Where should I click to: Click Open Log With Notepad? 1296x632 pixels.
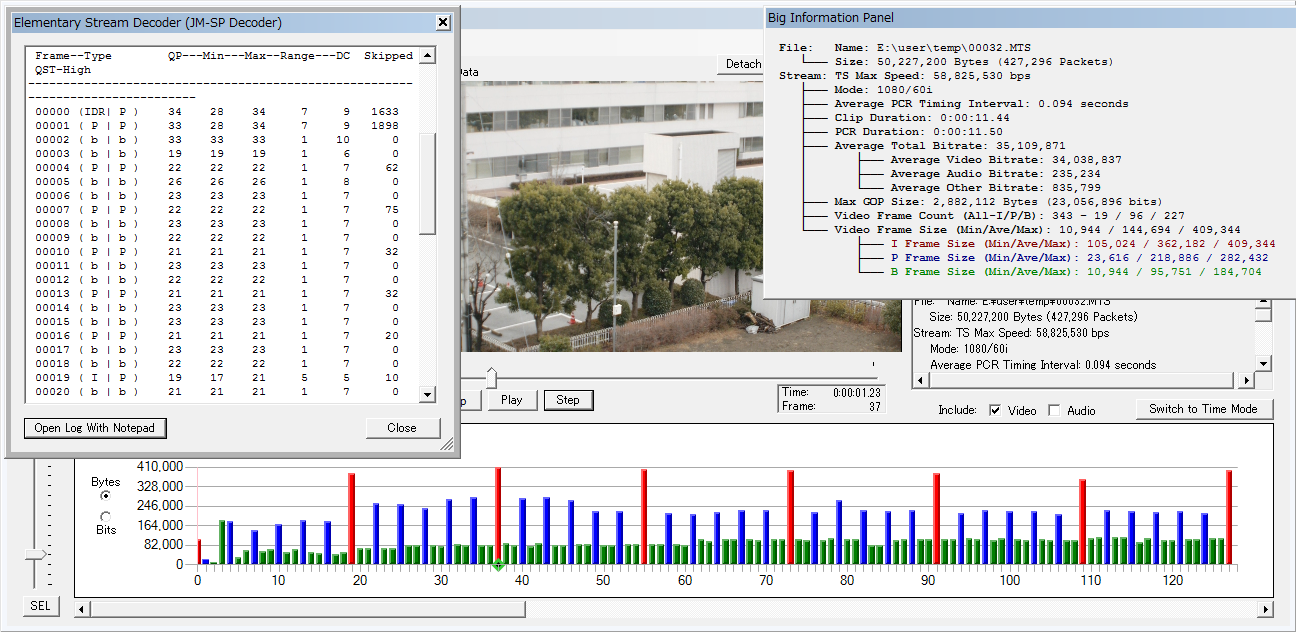[x=95, y=428]
